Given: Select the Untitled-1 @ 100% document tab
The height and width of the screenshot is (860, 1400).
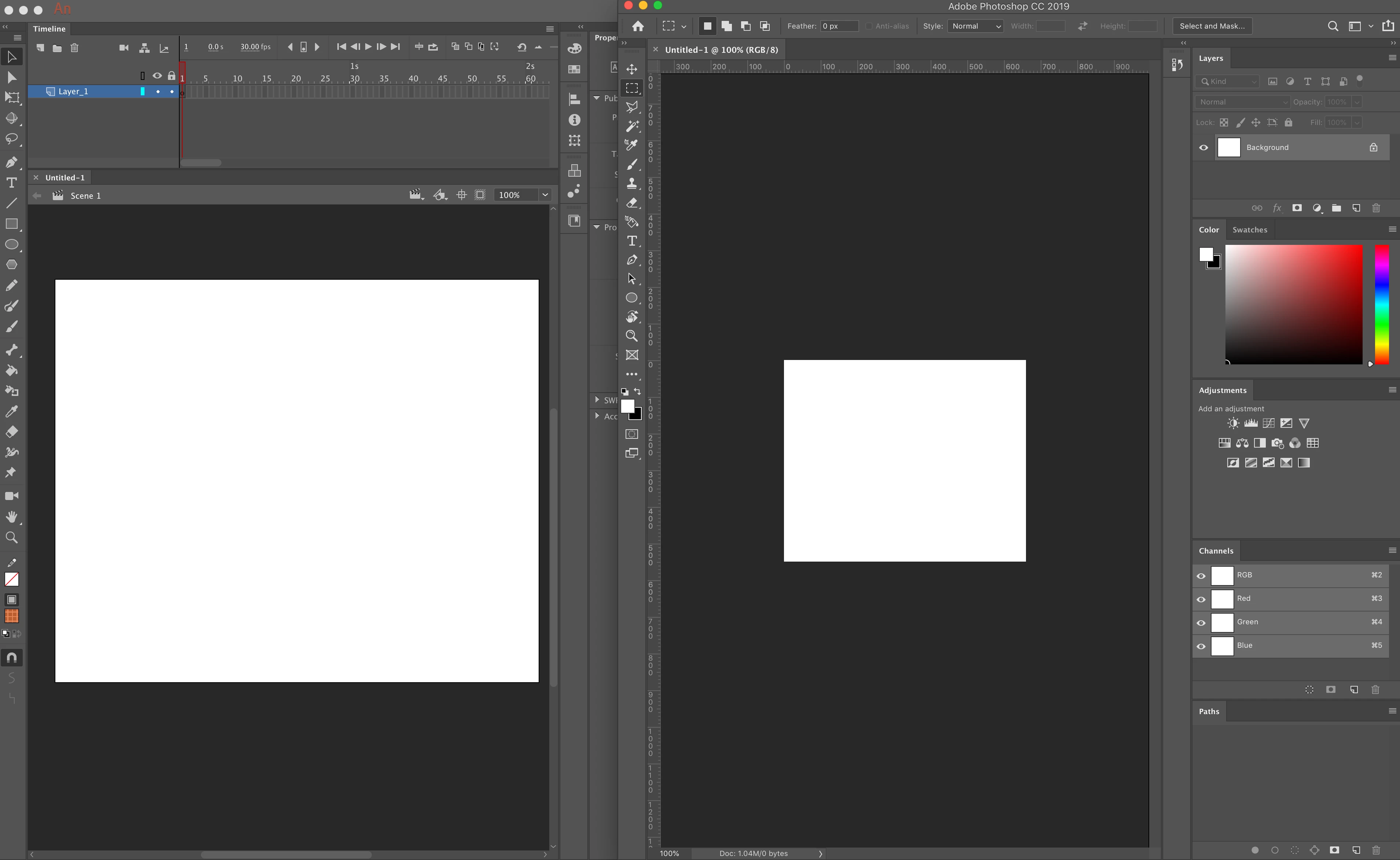Looking at the screenshot, I should pyautogui.click(x=721, y=50).
